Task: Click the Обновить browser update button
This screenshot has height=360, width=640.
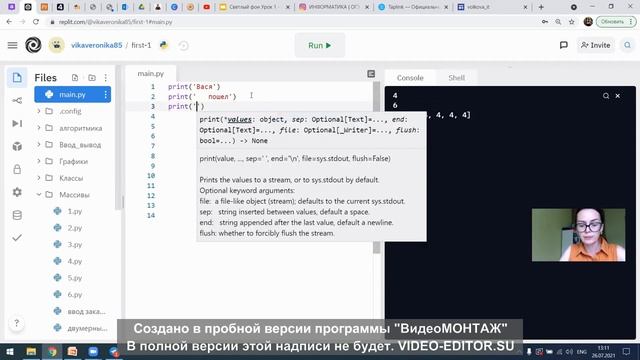Action: [x=616, y=22]
